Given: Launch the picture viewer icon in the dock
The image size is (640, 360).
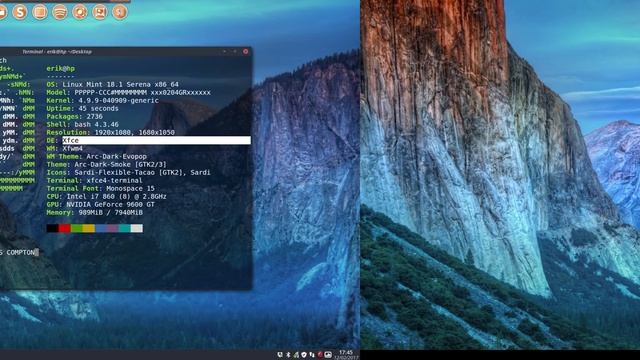Looking at the screenshot, I should pyautogui.click(x=100, y=12).
